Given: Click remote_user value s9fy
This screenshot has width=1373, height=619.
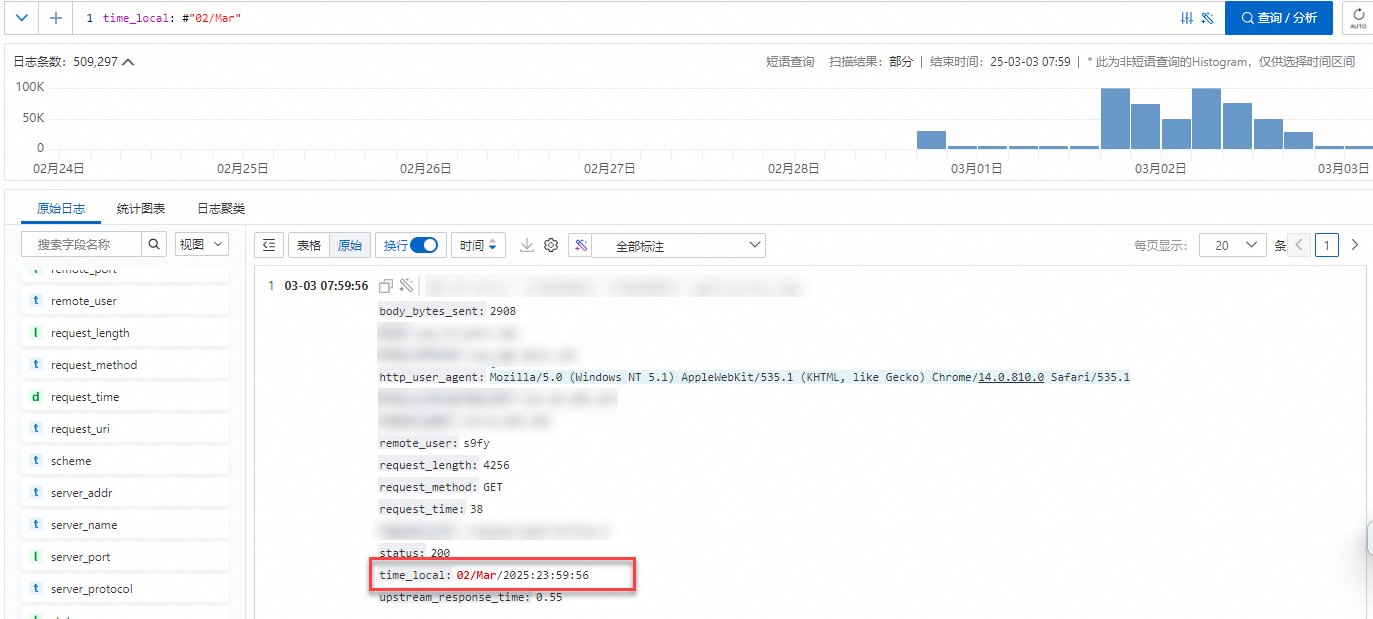Looking at the screenshot, I should click(x=476, y=443).
